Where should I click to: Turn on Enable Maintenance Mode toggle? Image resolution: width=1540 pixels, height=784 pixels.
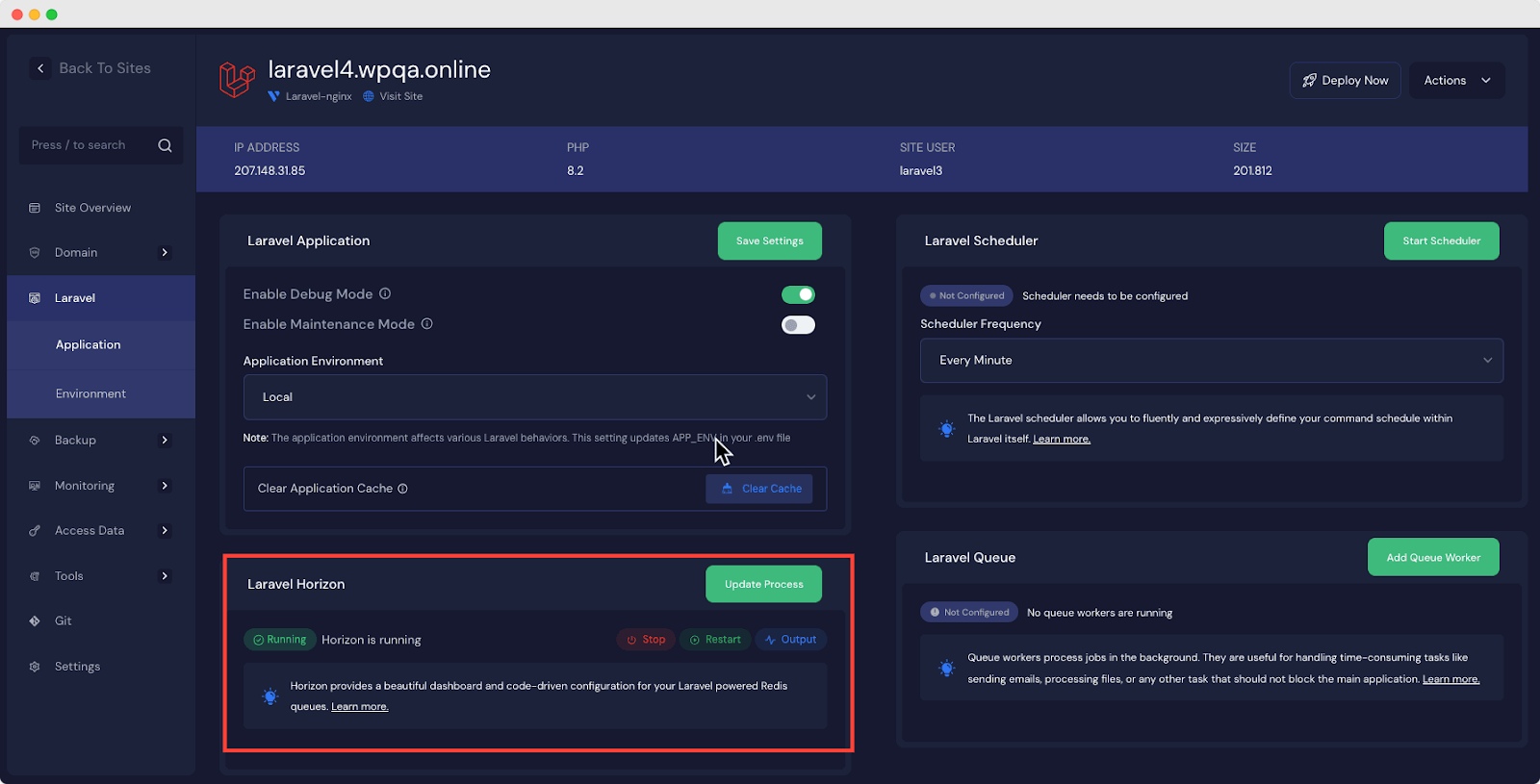tap(798, 325)
